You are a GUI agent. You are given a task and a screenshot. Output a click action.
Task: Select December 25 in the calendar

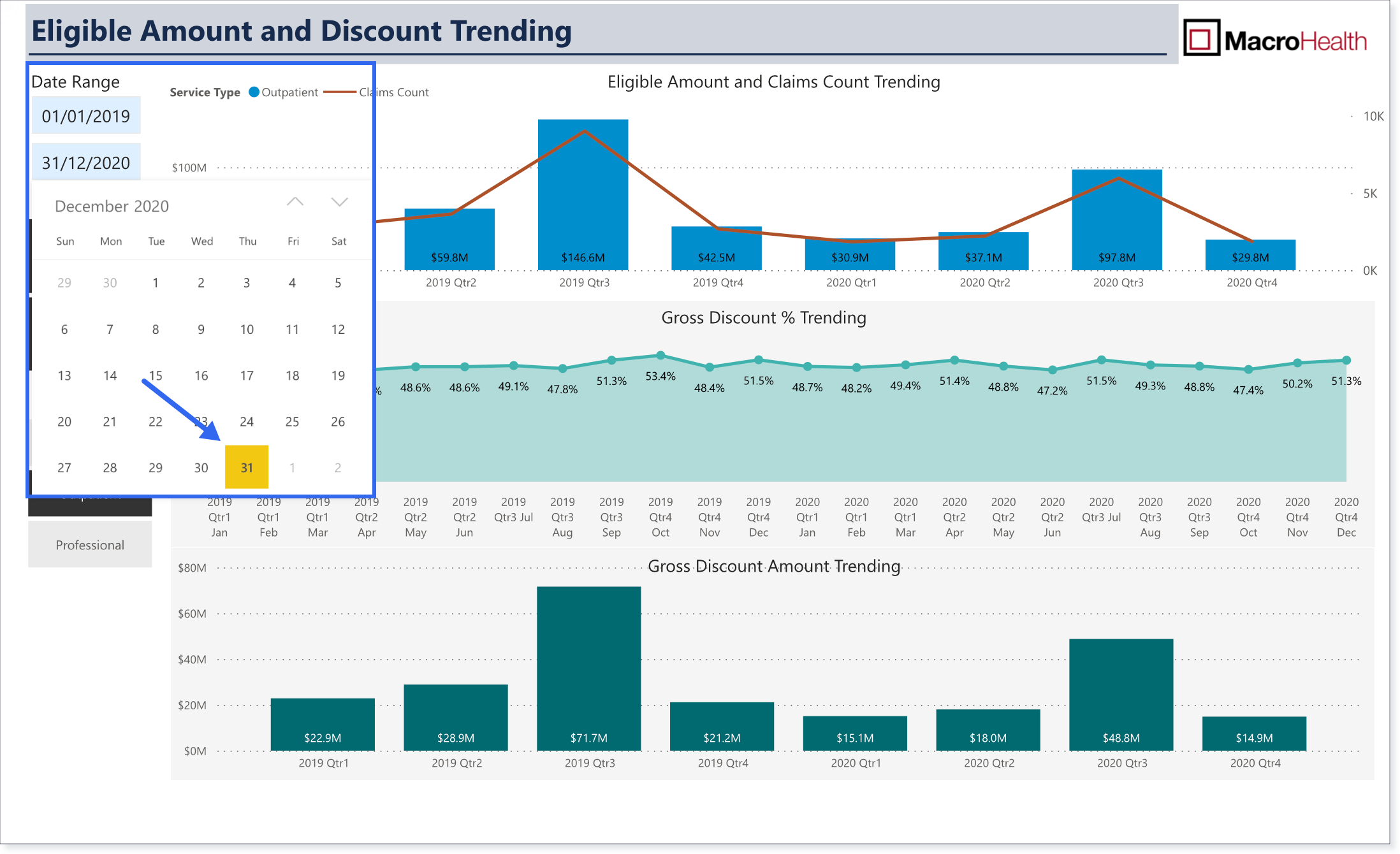(x=292, y=421)
